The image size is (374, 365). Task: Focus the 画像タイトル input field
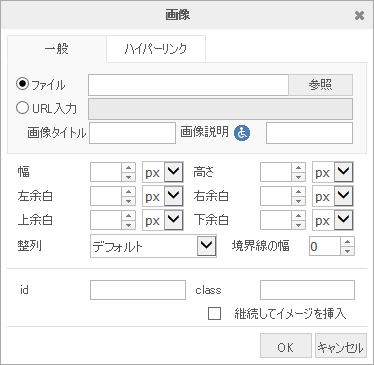coord(132,133)
